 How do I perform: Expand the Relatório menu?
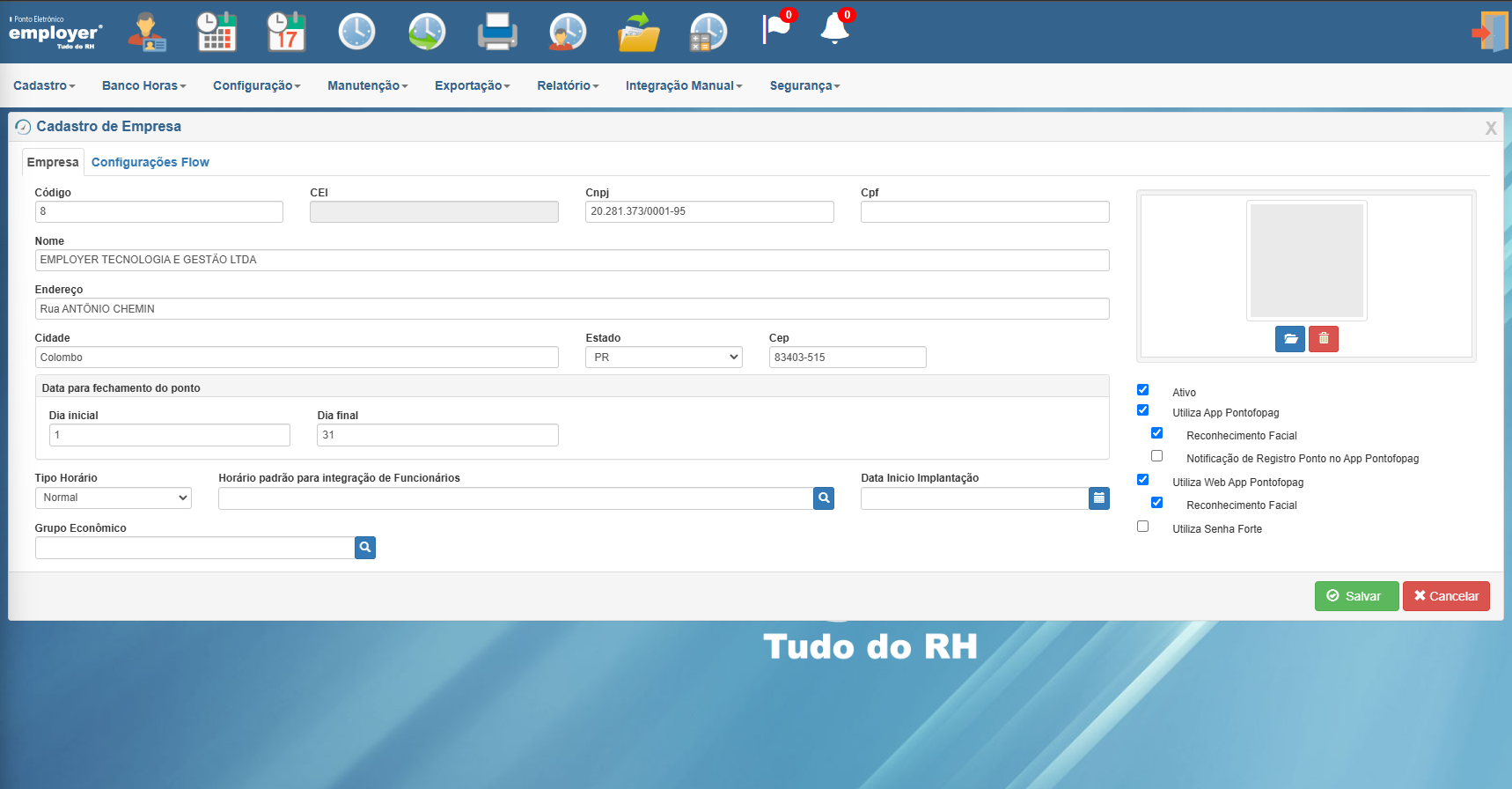click(568, 85)
